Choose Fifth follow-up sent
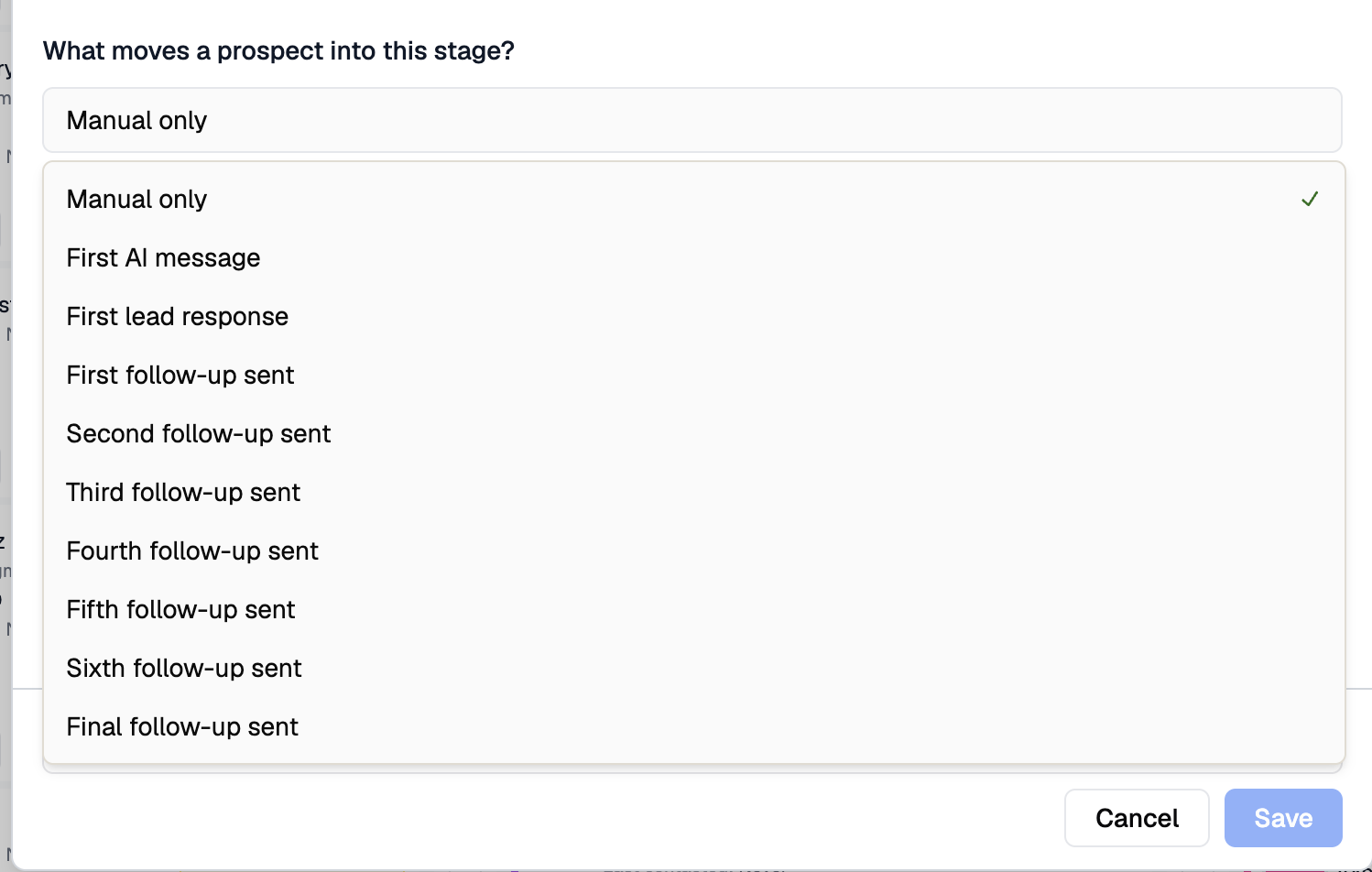Image resolution: width=1372 pixels, height=872 pixels. [x=694, y=609]
